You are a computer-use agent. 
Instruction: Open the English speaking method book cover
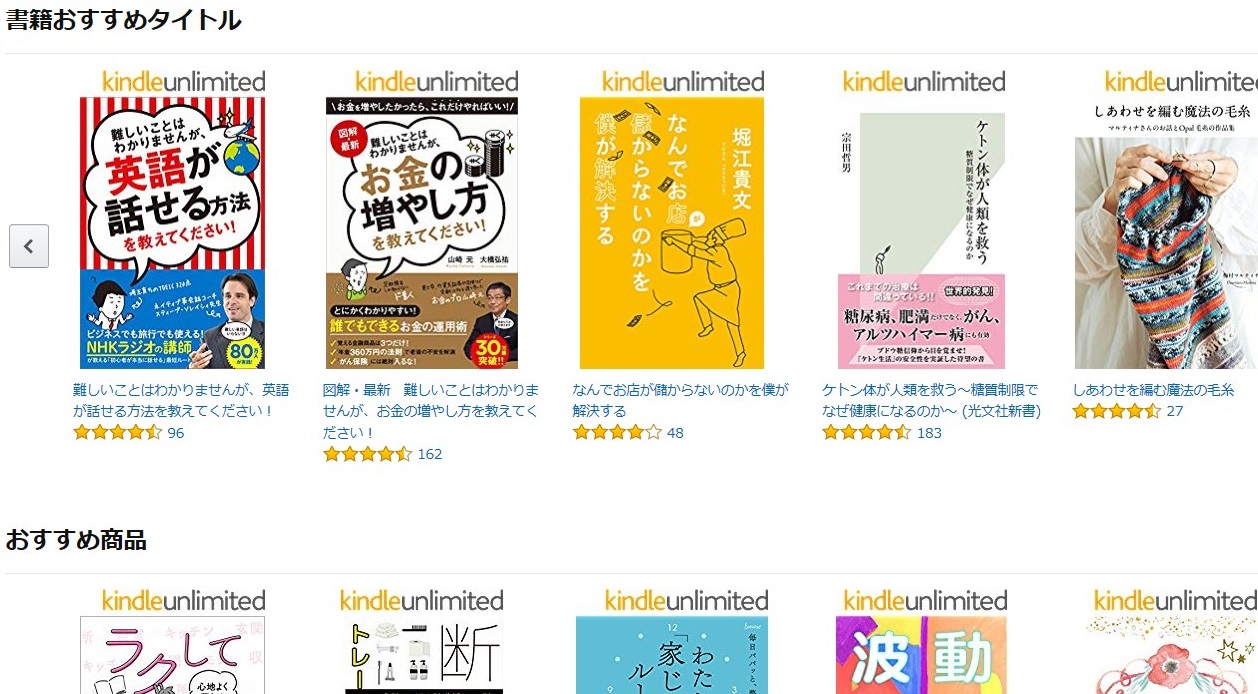[x=172, y=233]
